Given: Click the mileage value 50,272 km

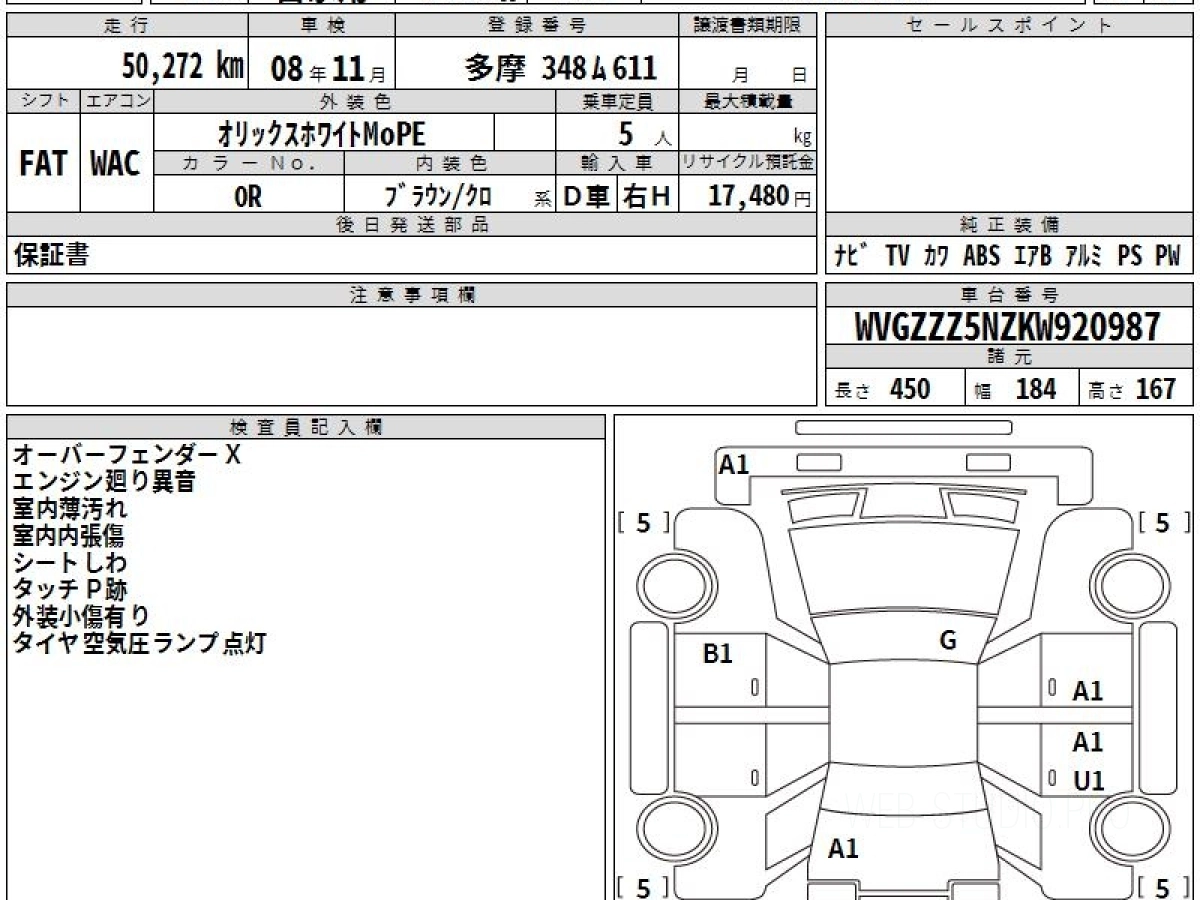Looking at the screenshot, I should [x=183, y=67].
